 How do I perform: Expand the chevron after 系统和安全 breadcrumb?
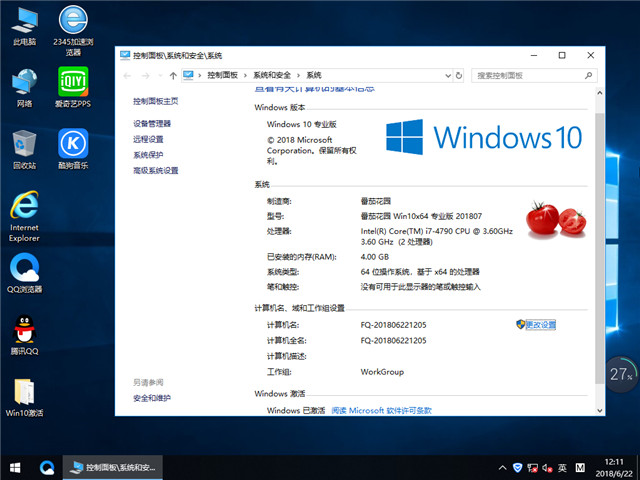[x=298, y=76]
